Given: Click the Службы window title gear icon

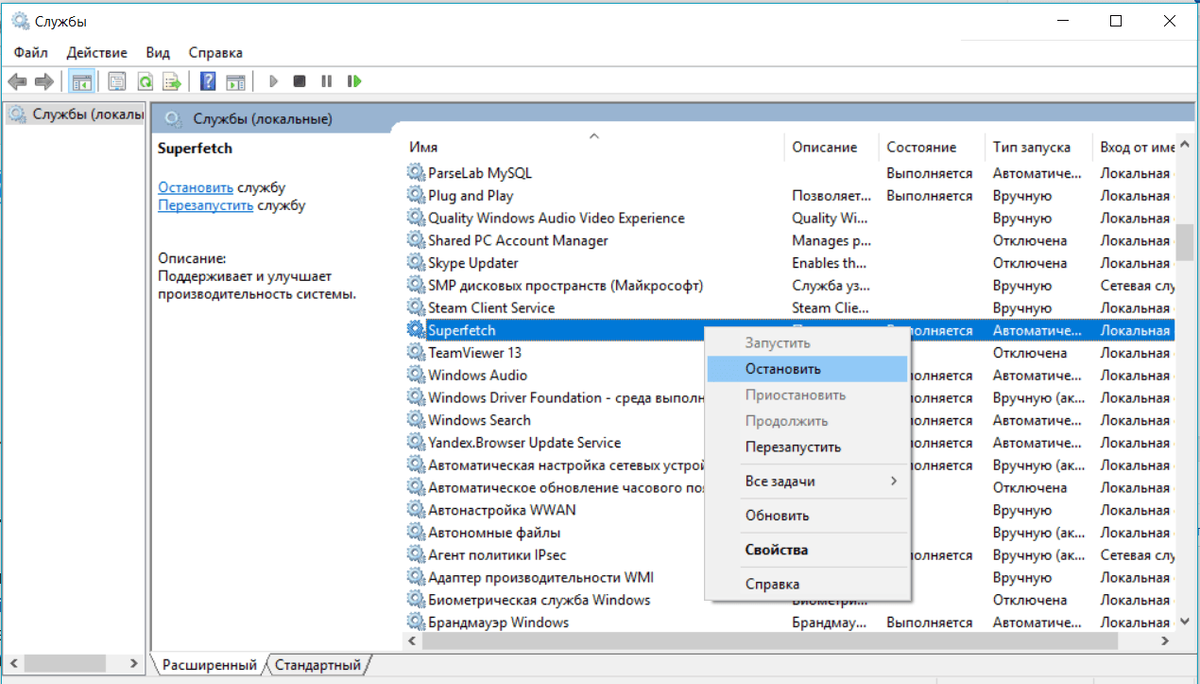Looking at the screenshot, I should 19,20.
